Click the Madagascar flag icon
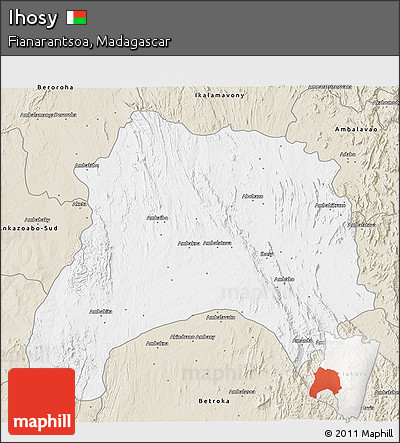400x443 pixels. 76,17
